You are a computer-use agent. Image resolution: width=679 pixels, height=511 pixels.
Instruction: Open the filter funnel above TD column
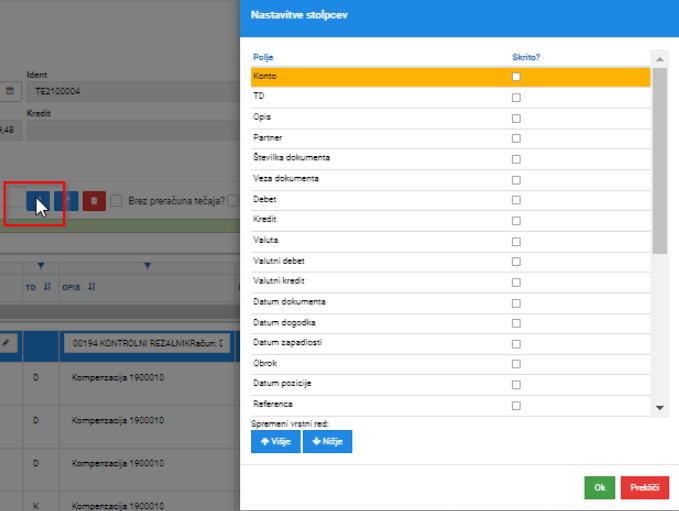click(x=41, y=266)
